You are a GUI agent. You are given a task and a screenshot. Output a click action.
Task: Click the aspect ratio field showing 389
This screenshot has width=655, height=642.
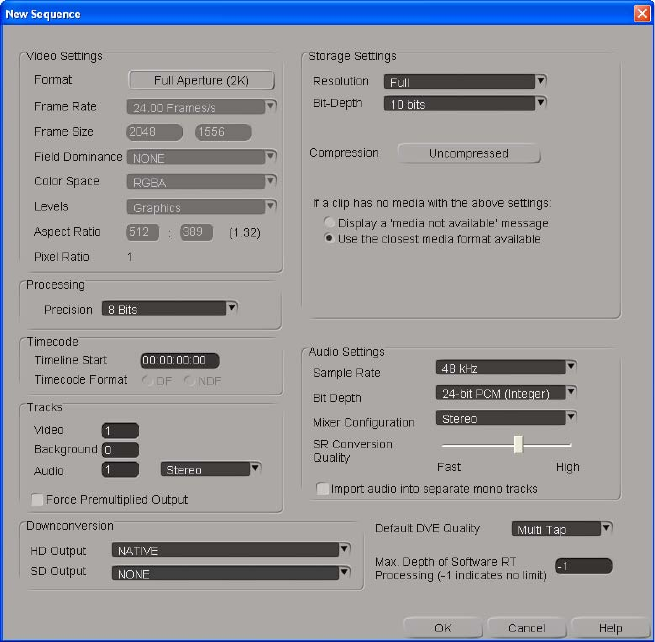[x=196, y=232]
